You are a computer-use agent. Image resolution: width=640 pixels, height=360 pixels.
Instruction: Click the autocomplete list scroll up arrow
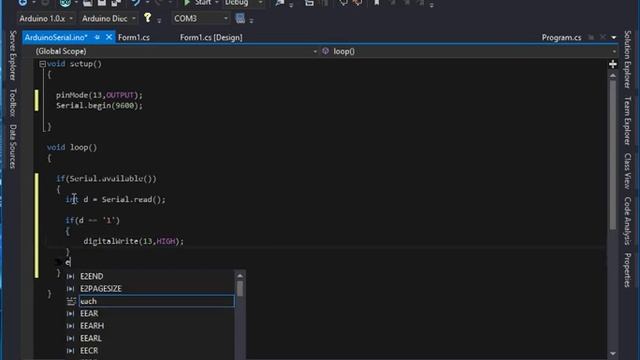click(x=240, y=276)
